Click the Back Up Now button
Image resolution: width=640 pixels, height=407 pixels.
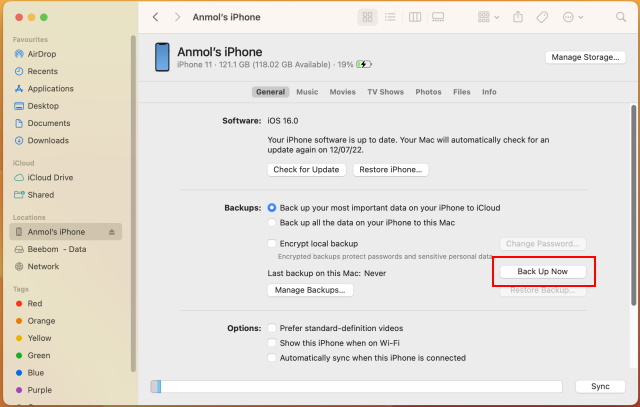(542, 272)
